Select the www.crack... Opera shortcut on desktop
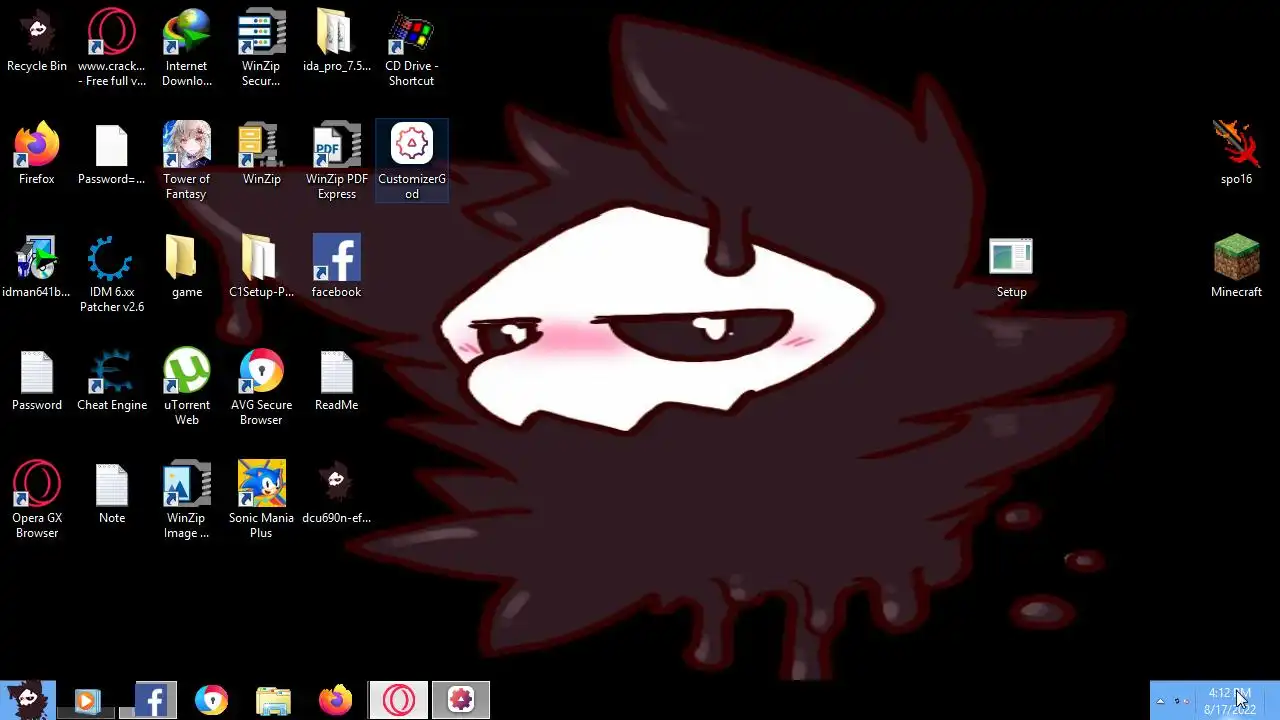 (x=112, y=47)
